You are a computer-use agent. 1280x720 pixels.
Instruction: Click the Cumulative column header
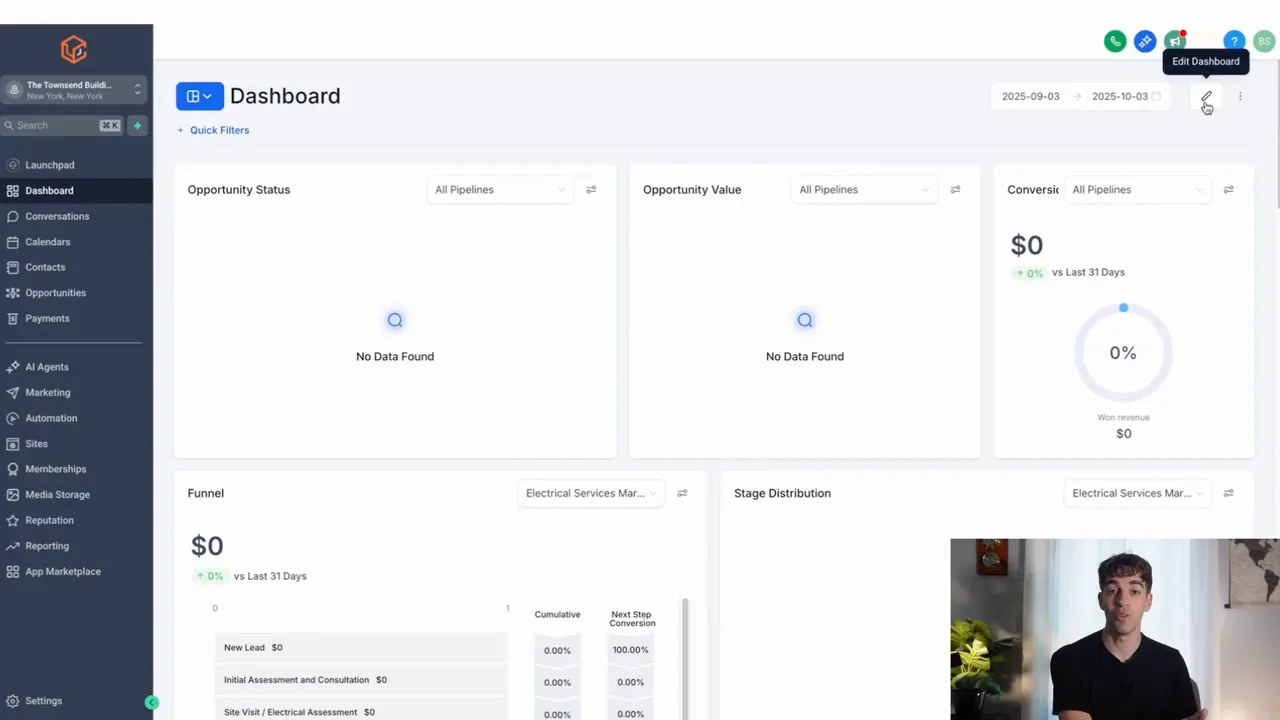(557, 614)
